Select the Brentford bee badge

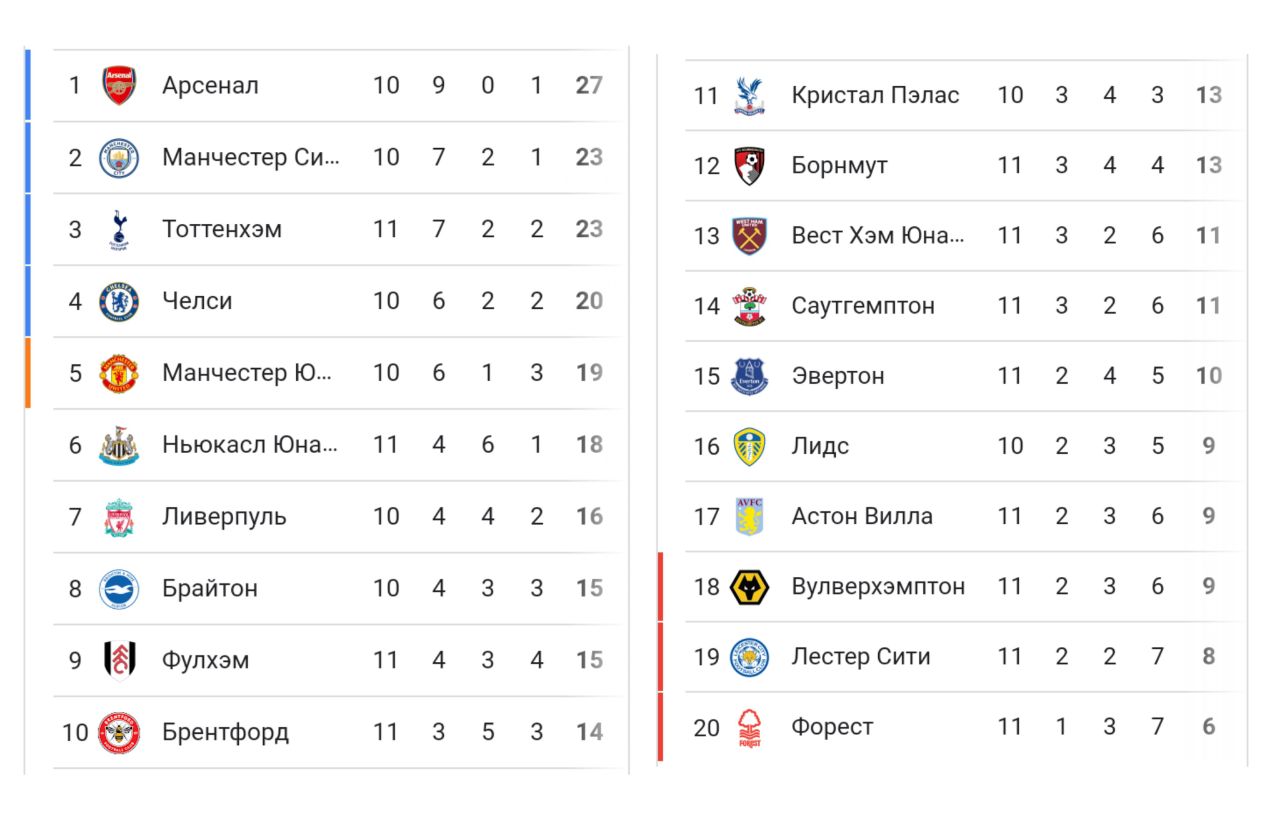pyautogui.click(x=120, y=733)
